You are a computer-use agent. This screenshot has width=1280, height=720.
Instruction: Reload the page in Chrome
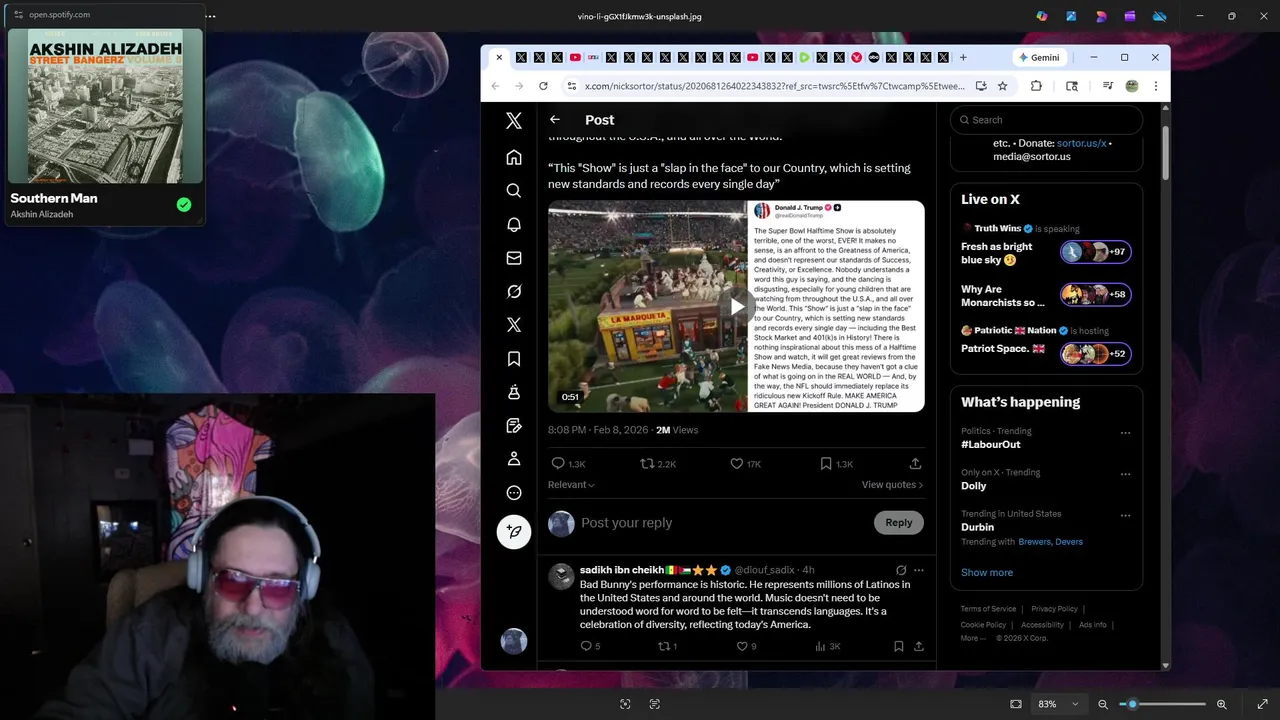click(543, 86)
